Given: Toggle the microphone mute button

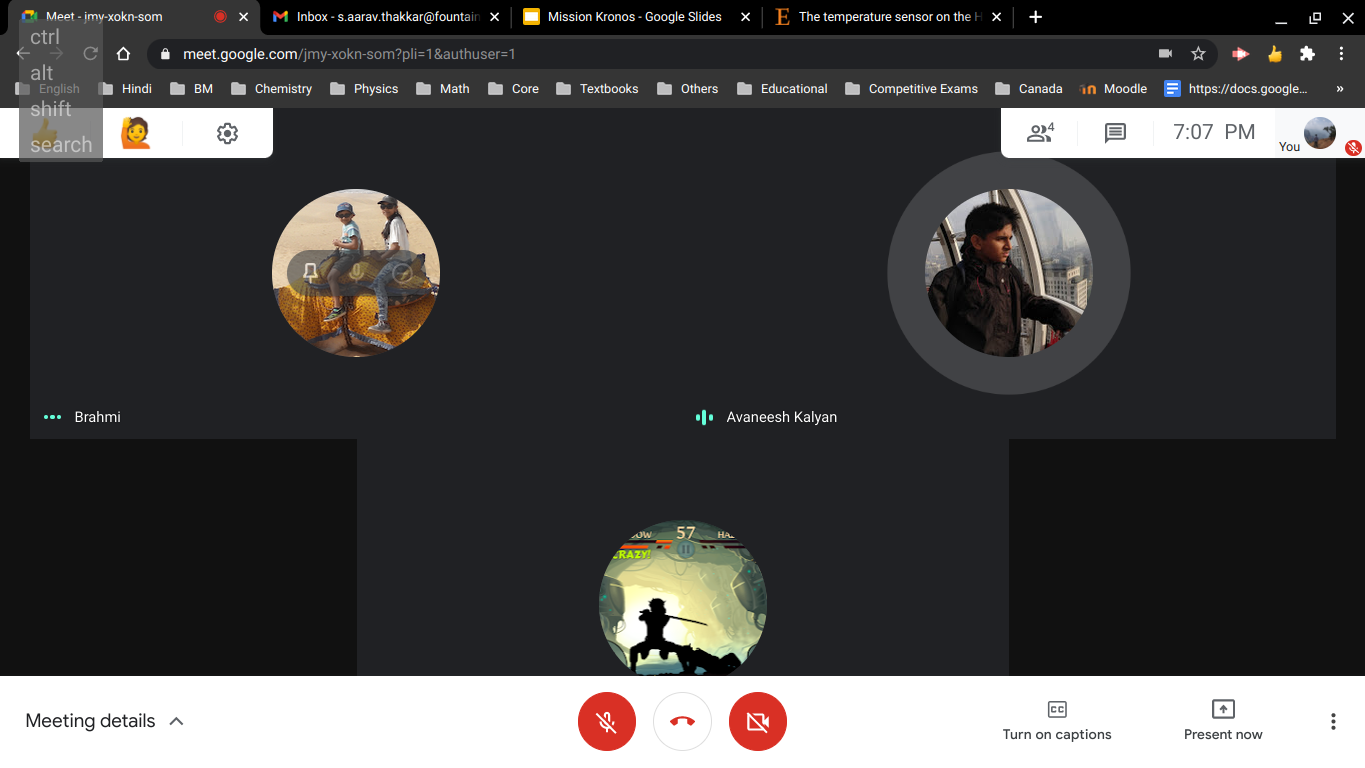Looking at the screenshot, I should (607, 721).
